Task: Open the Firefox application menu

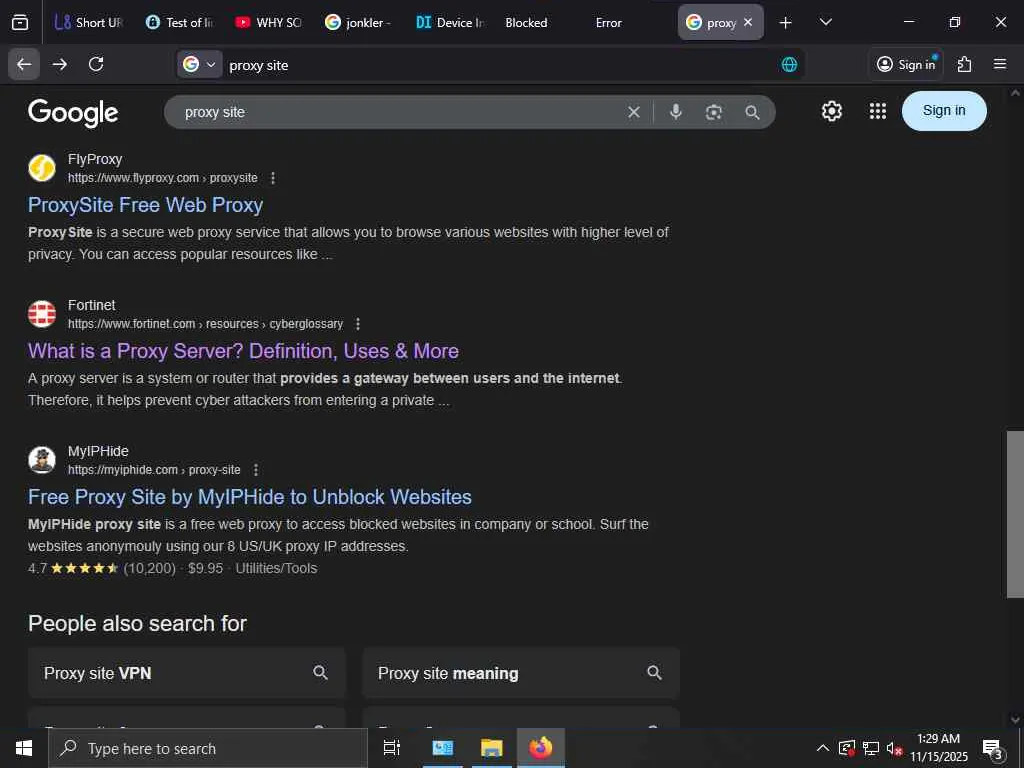Action: pyautogui.click(x=999, y=64)
